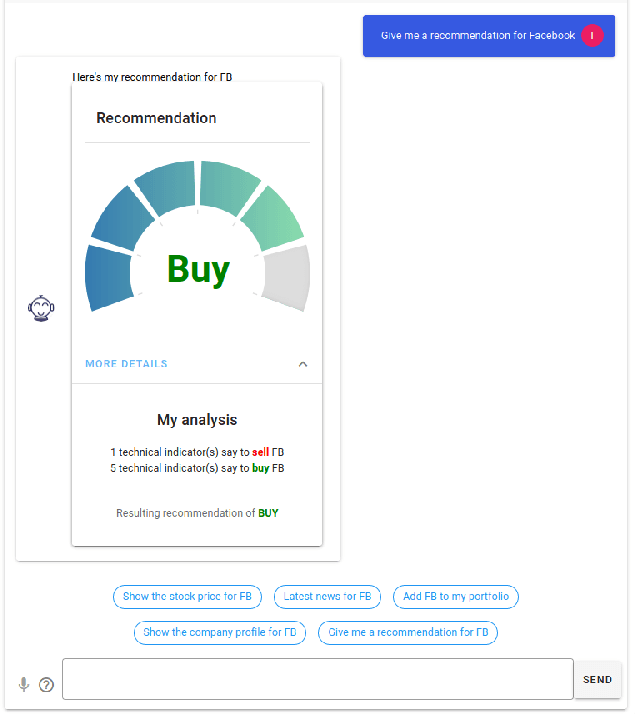Focus the chat message input field
This screenshot has height=714, width=636.
click(x=317, y=679)
